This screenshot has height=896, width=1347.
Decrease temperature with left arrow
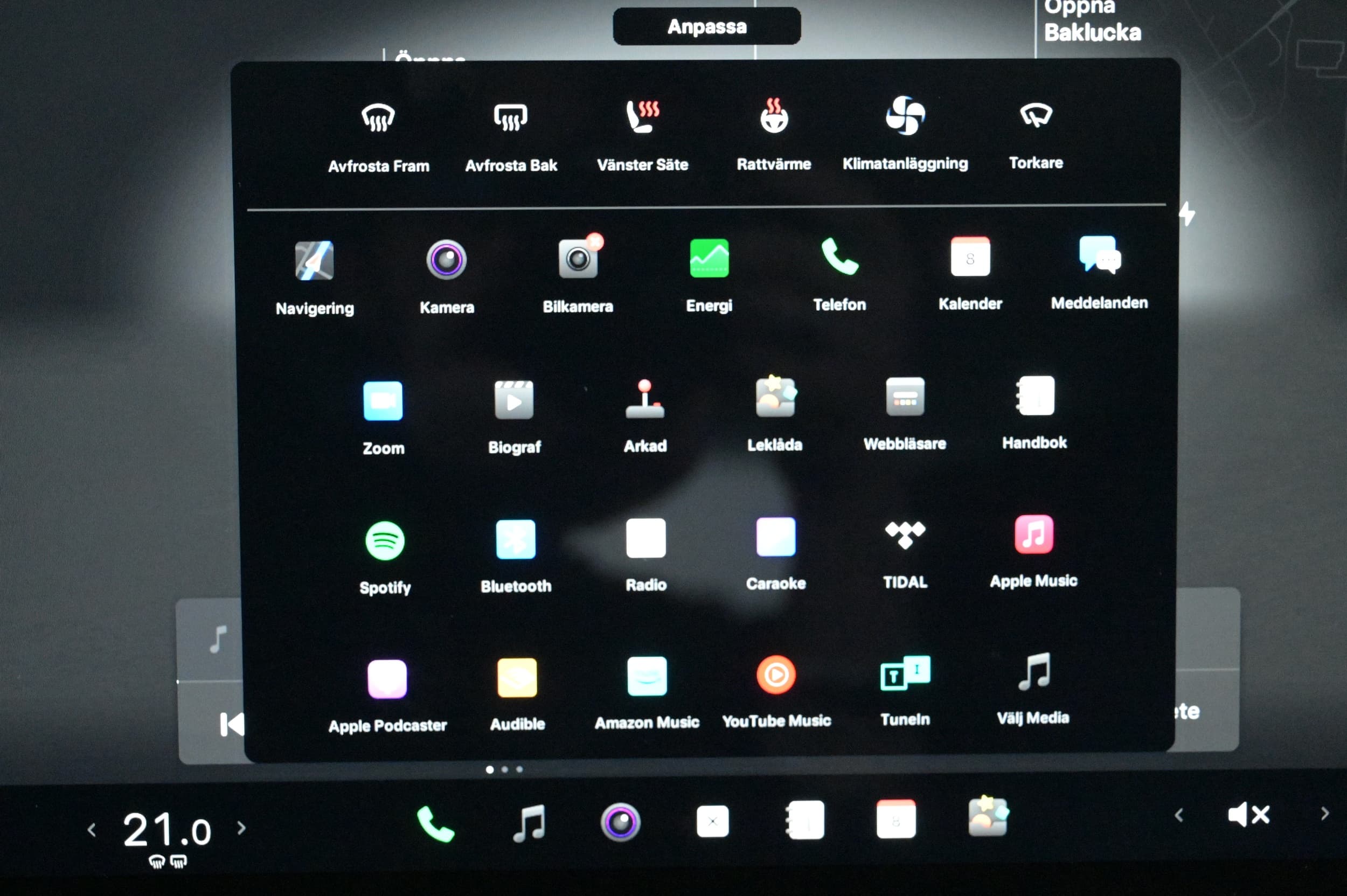pyautogui.click(x=92, y=830)
